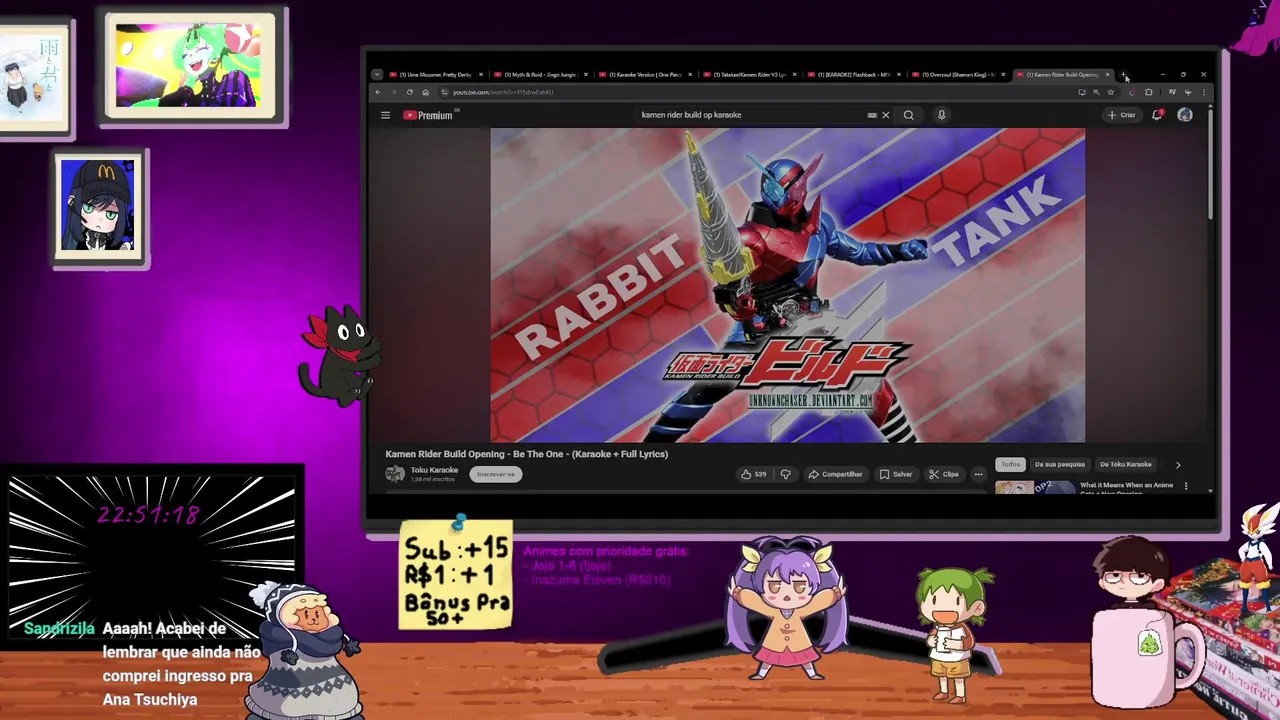
Task: Close the Kamen Rider Build Opening tab
Action: 1107,75
